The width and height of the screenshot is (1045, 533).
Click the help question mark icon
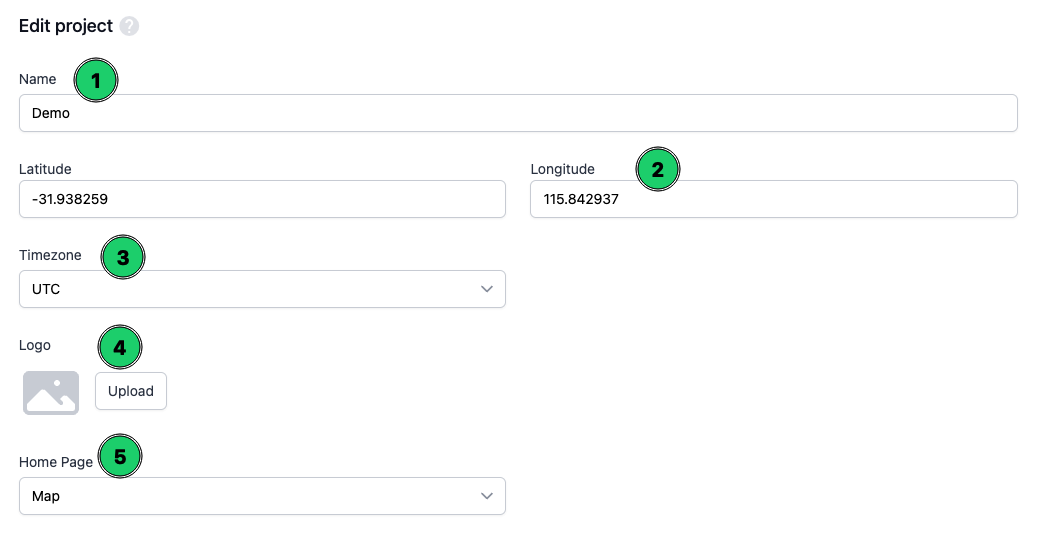coord(129,27)
